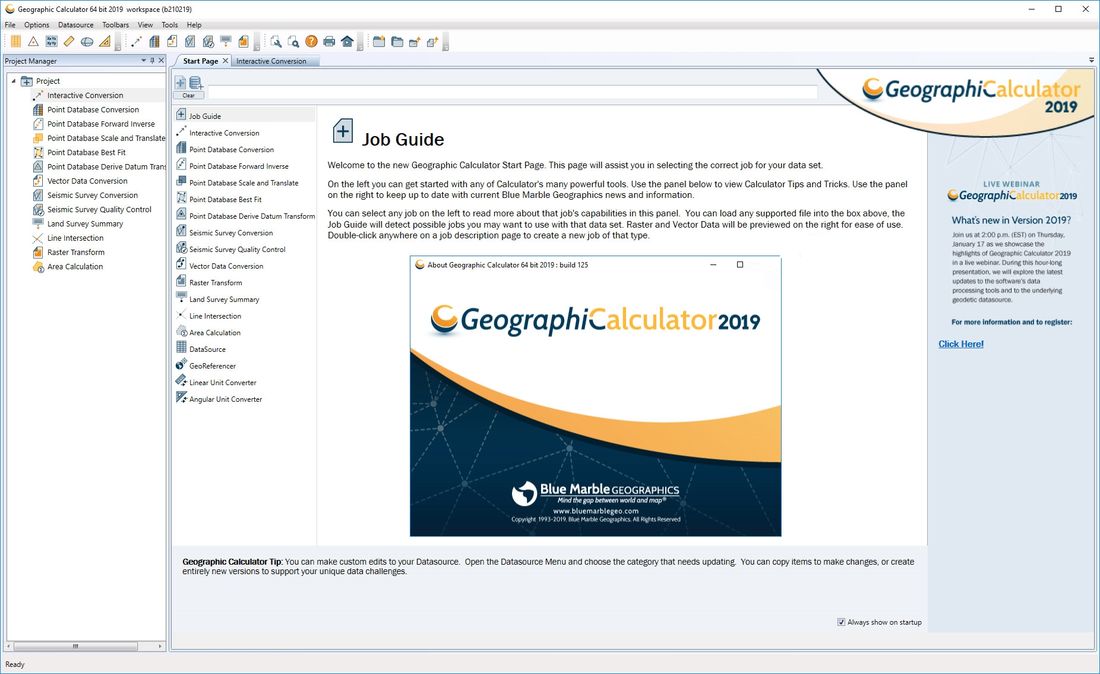Screen dimensions: 1100x674
Task: Select Point Database Derive Datum Transform in start list
Action: tap(252, 216)
